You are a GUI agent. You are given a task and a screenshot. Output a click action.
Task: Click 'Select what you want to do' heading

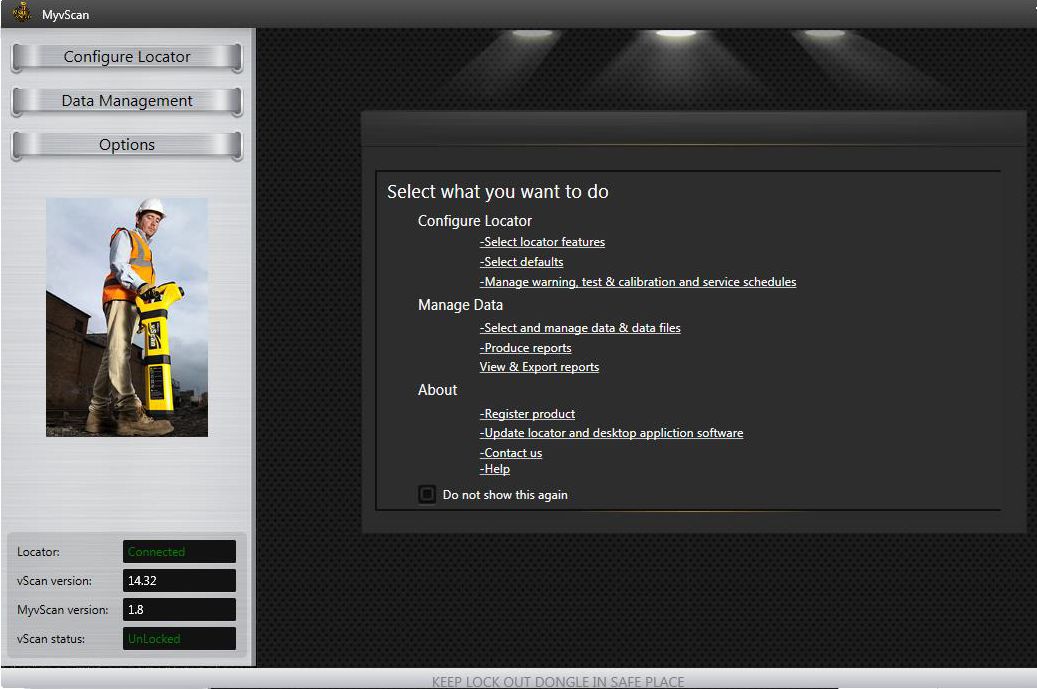497,192
